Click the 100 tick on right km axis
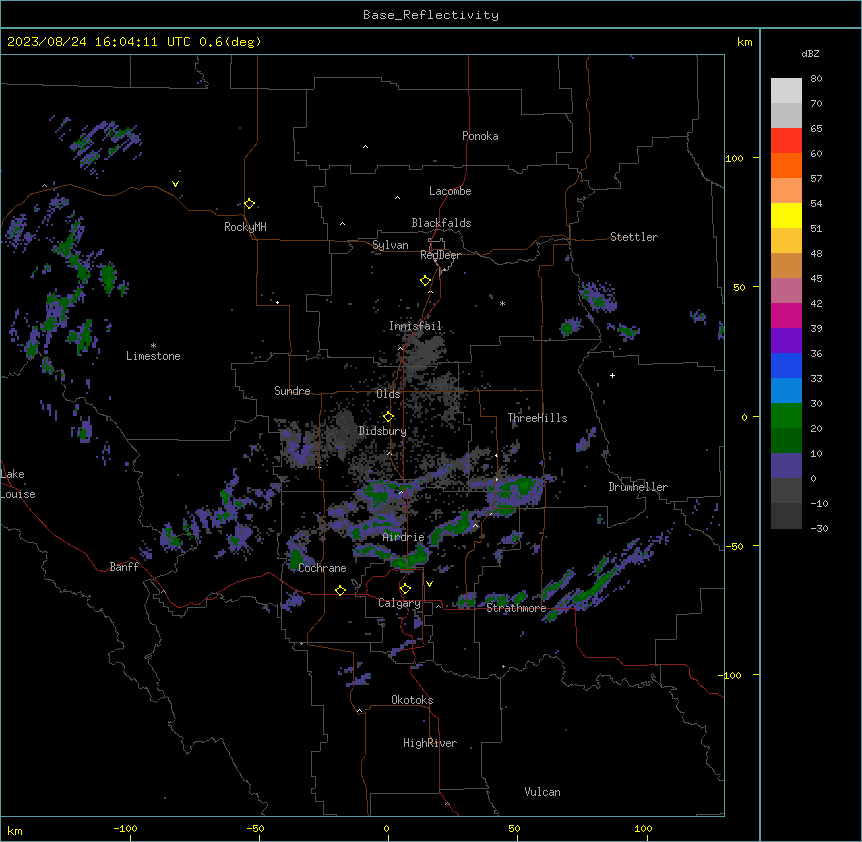862x842 pixels. (x=734, y=158)
